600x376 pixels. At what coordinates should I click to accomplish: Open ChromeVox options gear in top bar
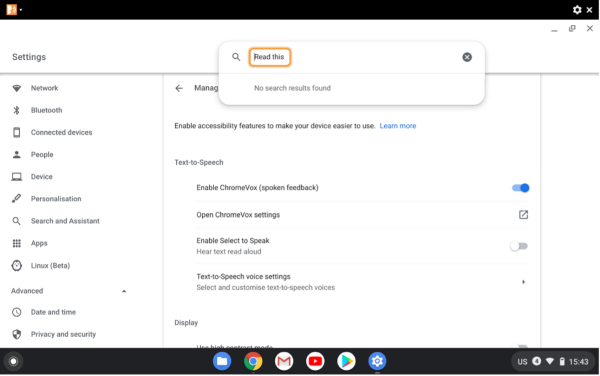click(577, 10)
